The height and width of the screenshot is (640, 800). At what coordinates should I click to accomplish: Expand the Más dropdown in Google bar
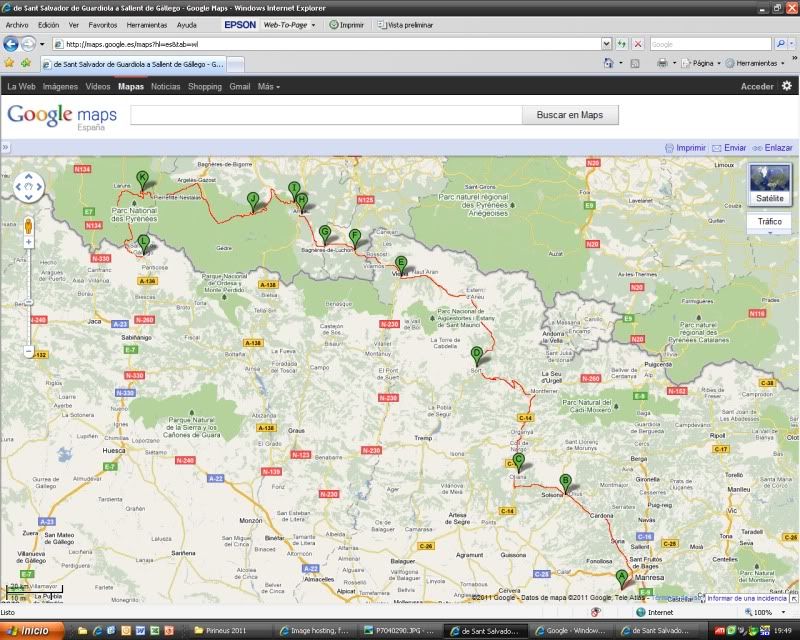pos(268,86)
